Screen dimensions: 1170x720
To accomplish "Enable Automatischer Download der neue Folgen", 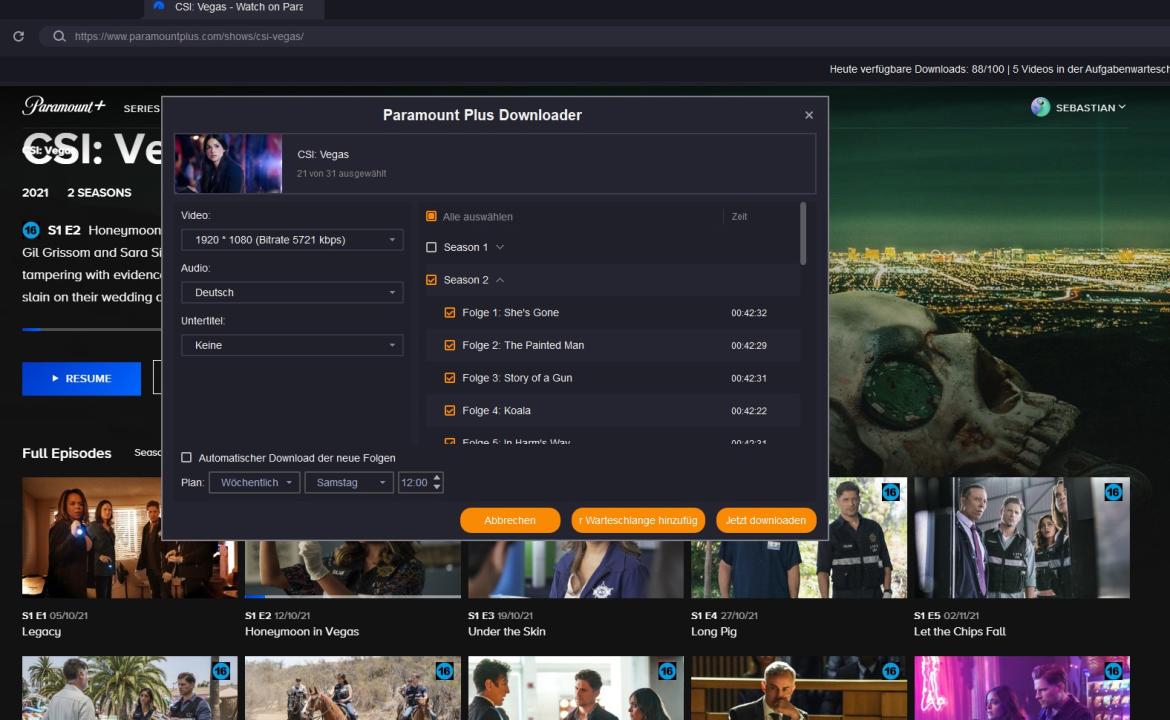I will click(x=187, y=457).
